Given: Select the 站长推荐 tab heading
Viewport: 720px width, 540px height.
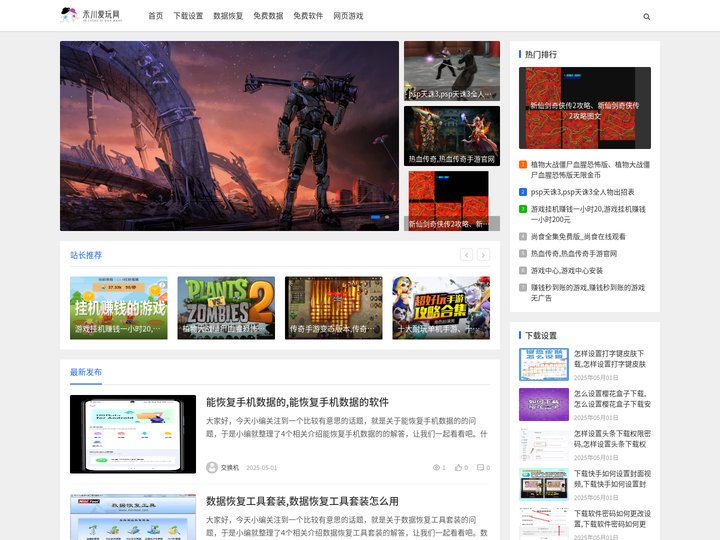Looking at the screenshot, I should (x=86, y=255).
